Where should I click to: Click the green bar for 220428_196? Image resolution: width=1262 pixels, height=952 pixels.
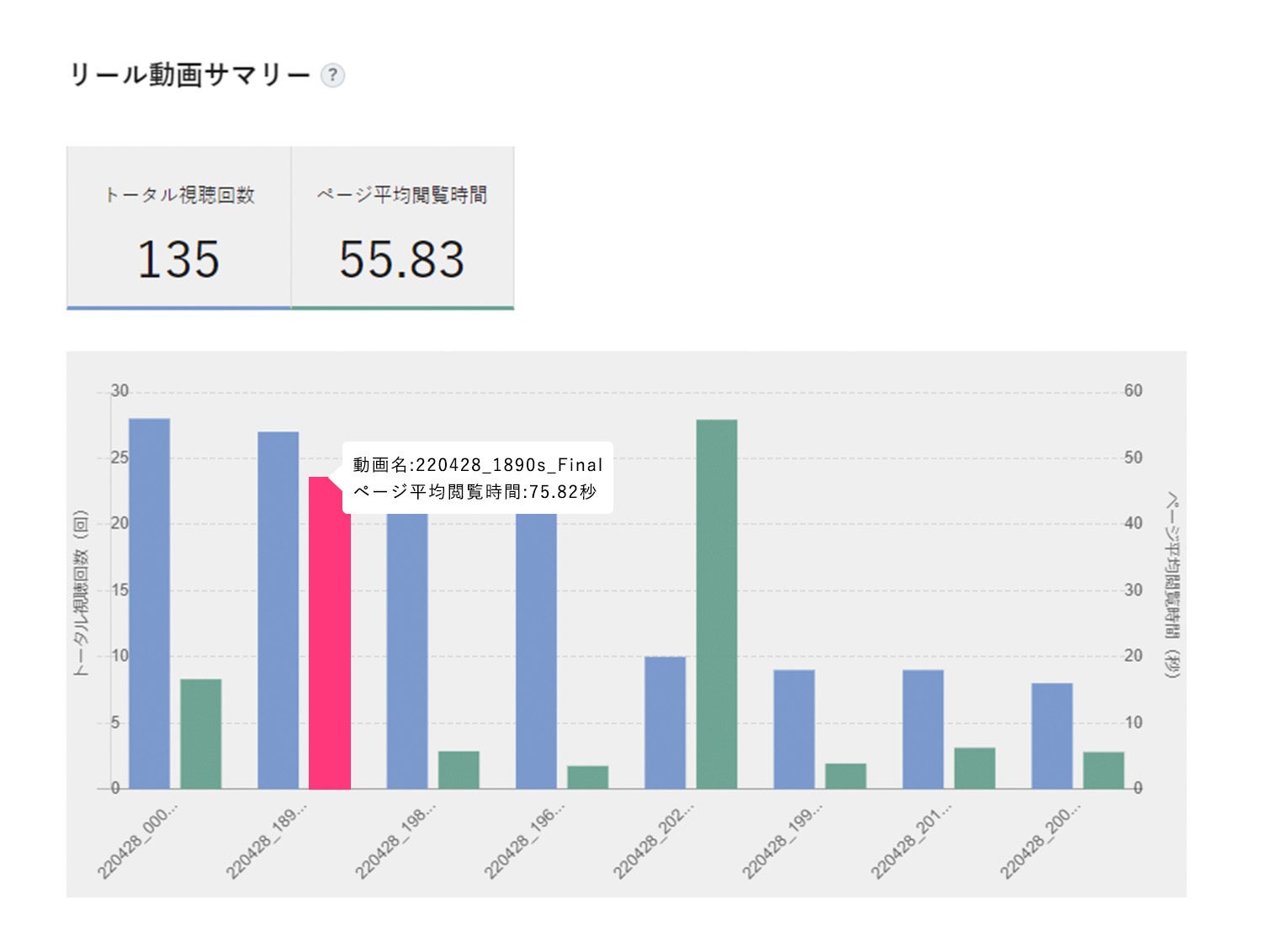587,777
